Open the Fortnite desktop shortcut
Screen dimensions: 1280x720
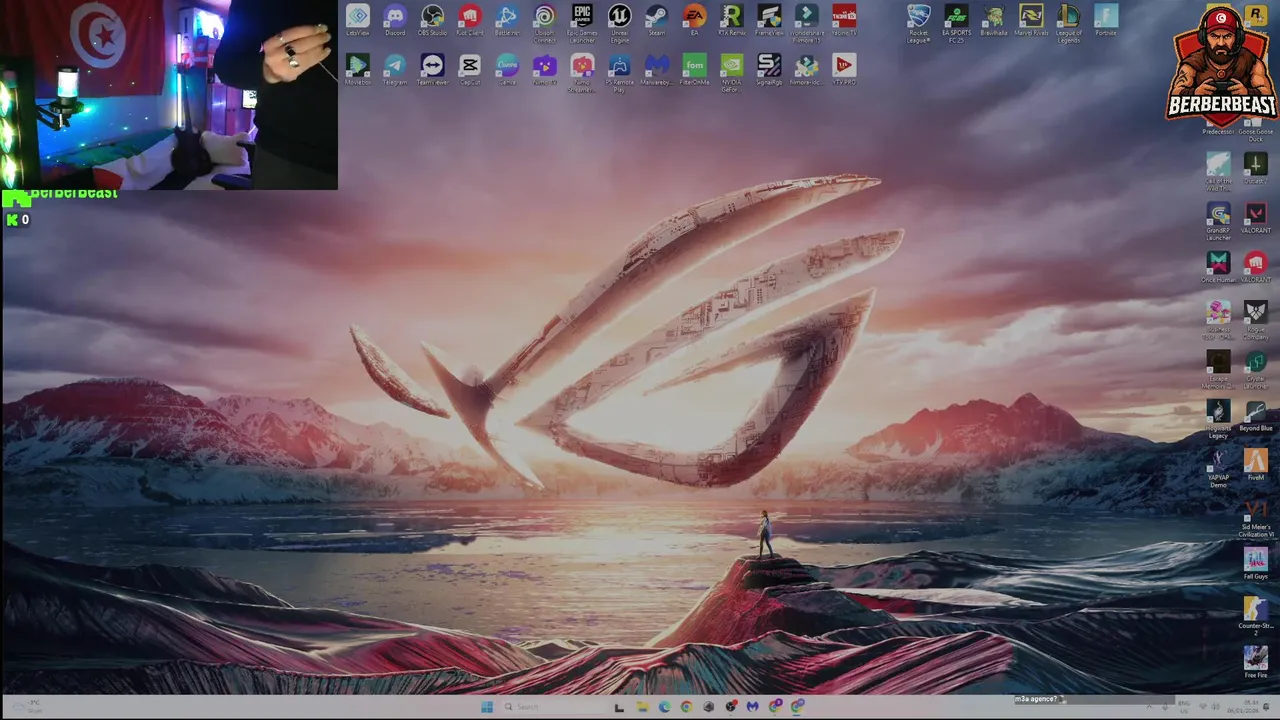(x=1105, y=21)
